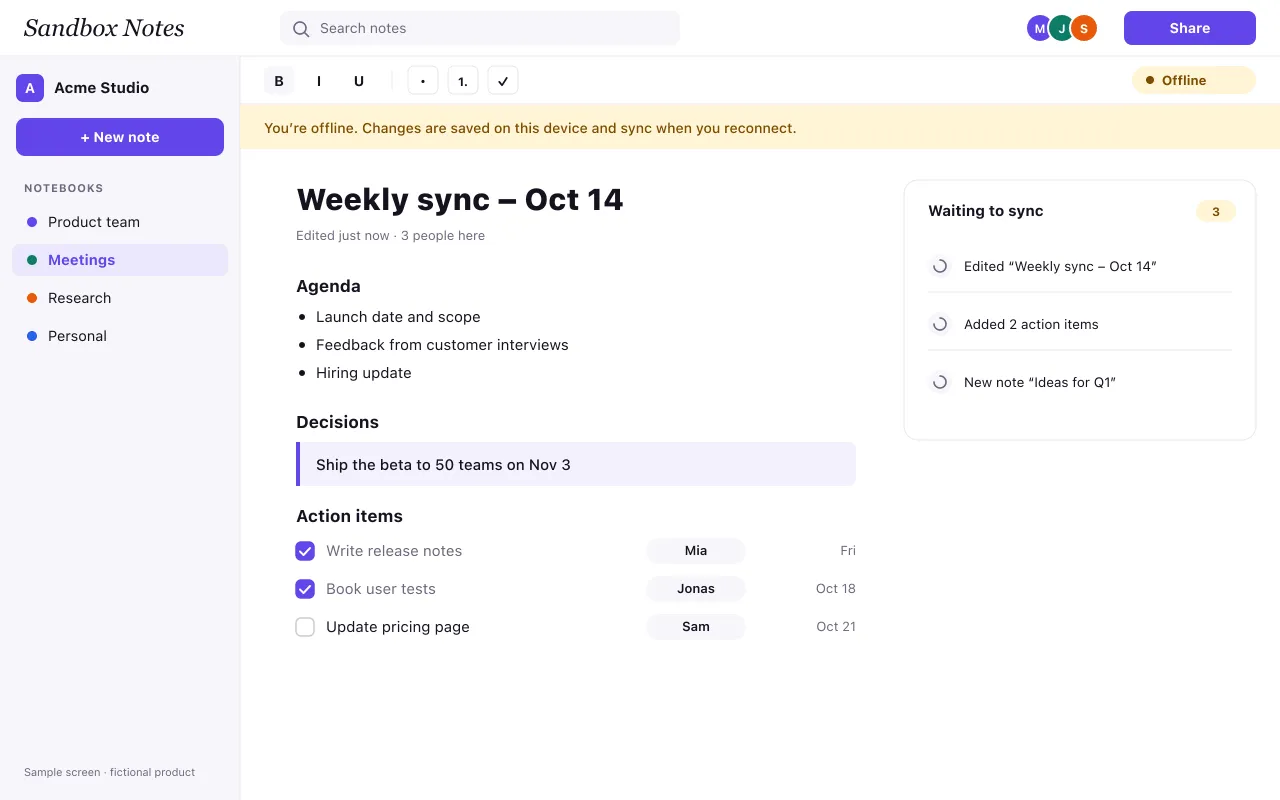Image resolution: width=1280 pixels, height=800 pixels.
Task: Open collaborator S avatar
Action: (1084, 28)
